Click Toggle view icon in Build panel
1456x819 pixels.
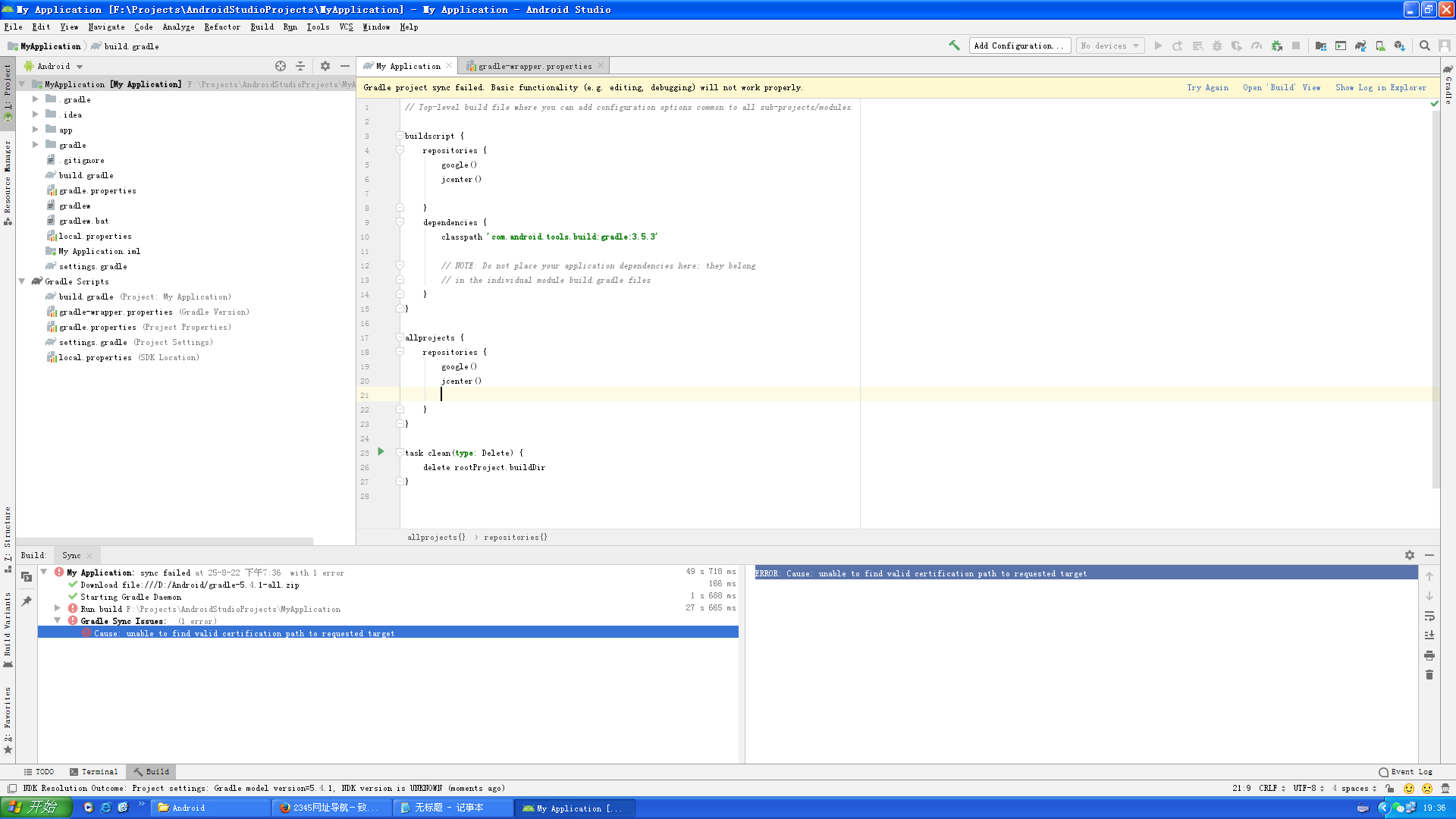(27, 577)
